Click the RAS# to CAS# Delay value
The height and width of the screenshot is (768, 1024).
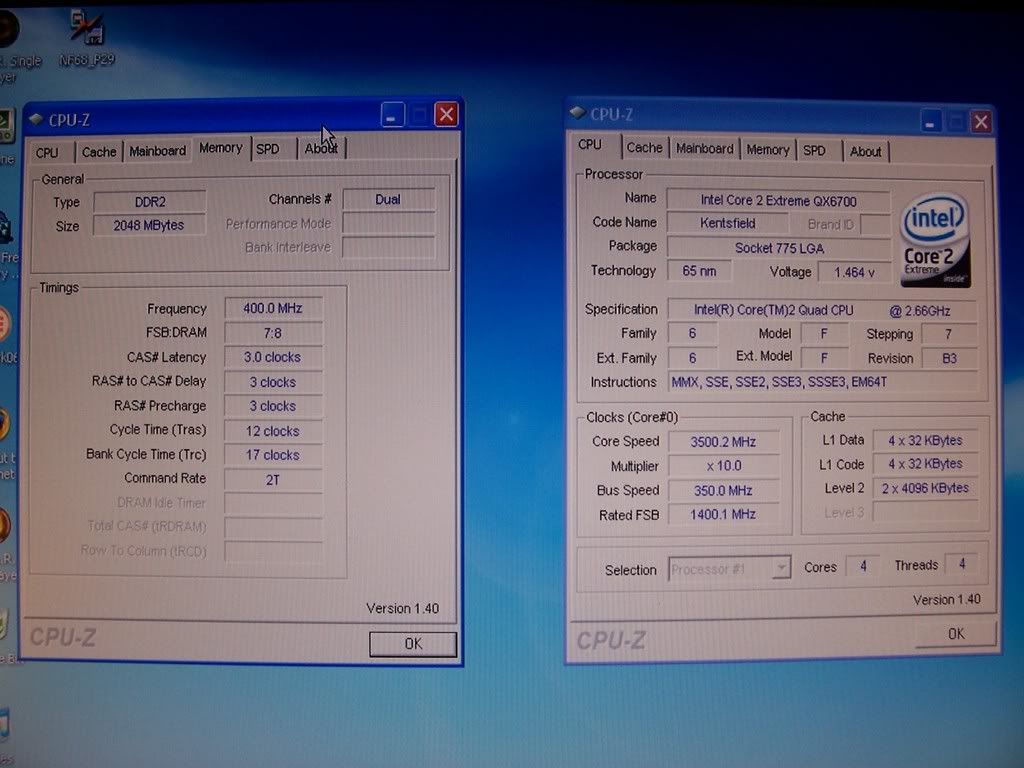pyautogui.click(x=273, y=382)
